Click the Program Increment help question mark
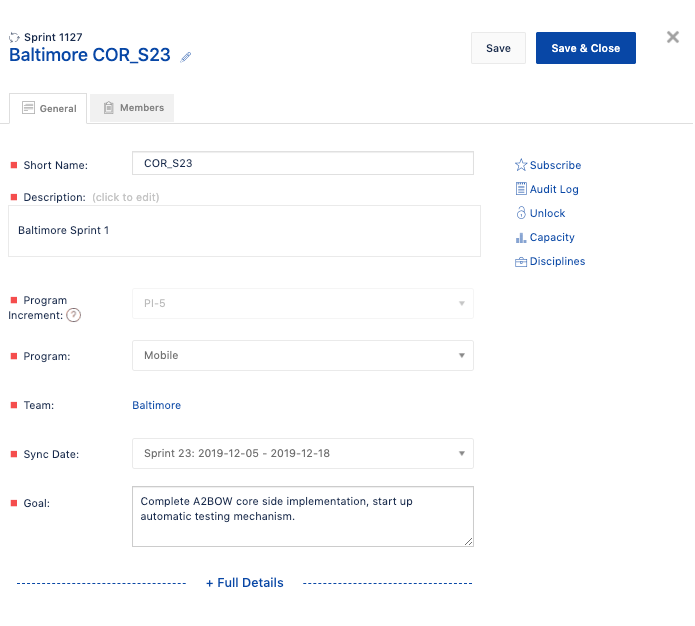 pyautogui.click(x=74, y=315)
